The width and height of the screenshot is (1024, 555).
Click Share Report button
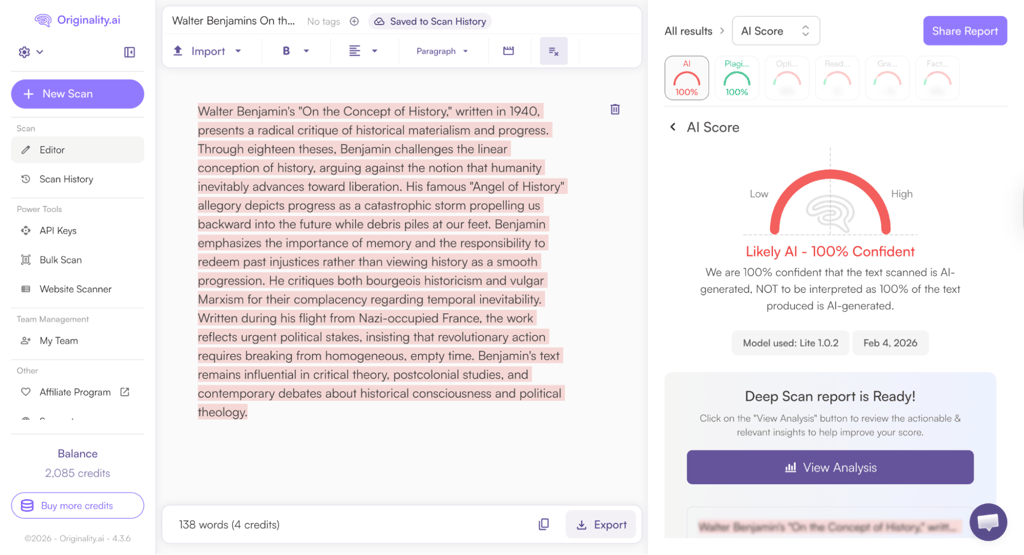point(965,31)
